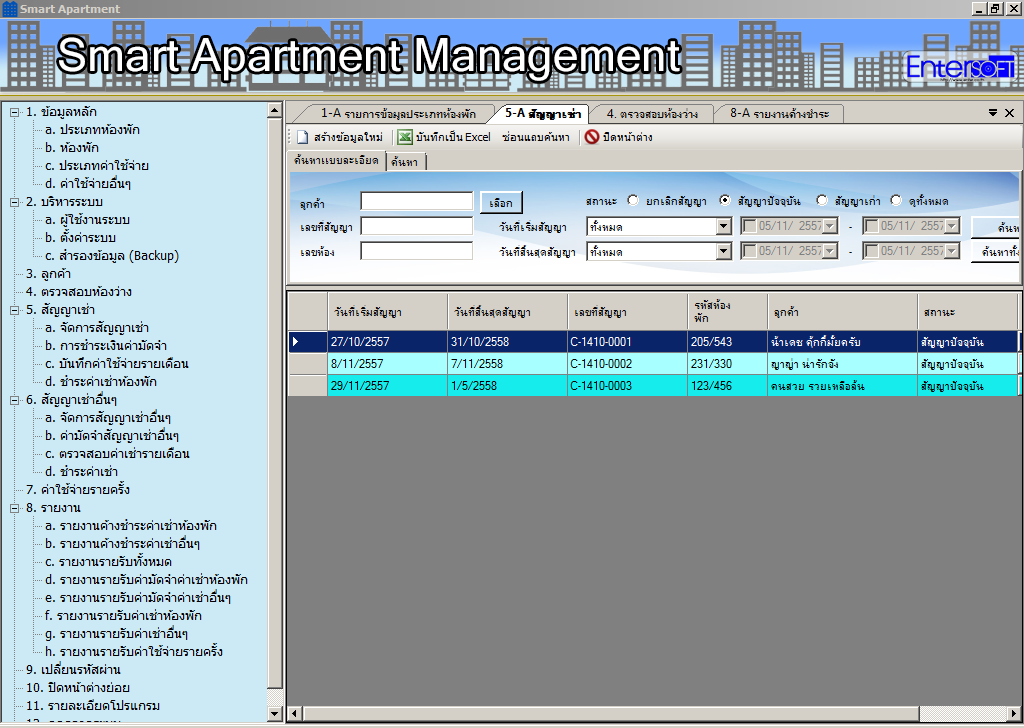
Task: Select 3. ลูกค้า in the menu tree
Action: click(x=48, y=274)
